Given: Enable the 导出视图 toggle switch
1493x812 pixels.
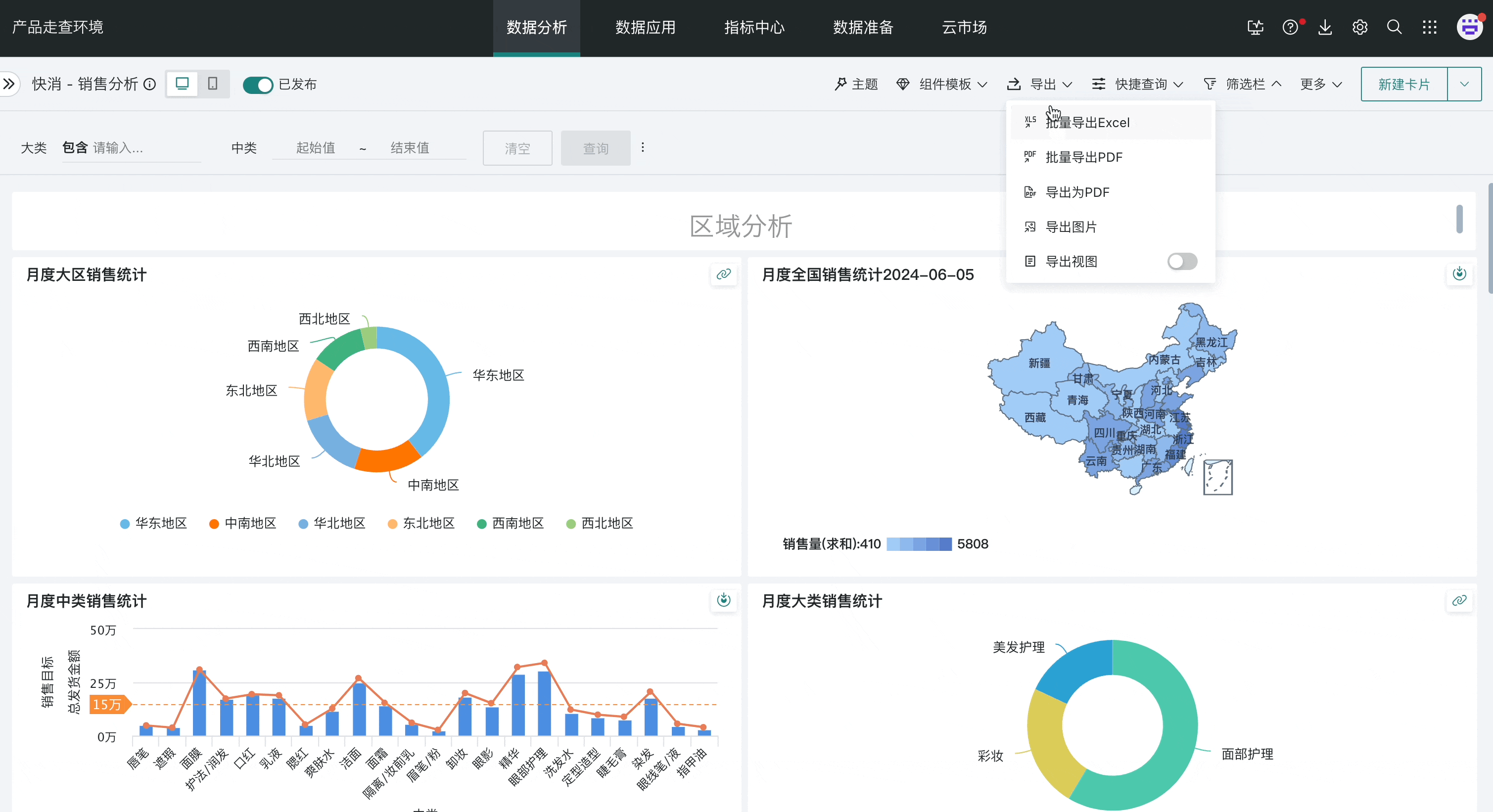Looking at the screenshot, I should point(1182,261).
